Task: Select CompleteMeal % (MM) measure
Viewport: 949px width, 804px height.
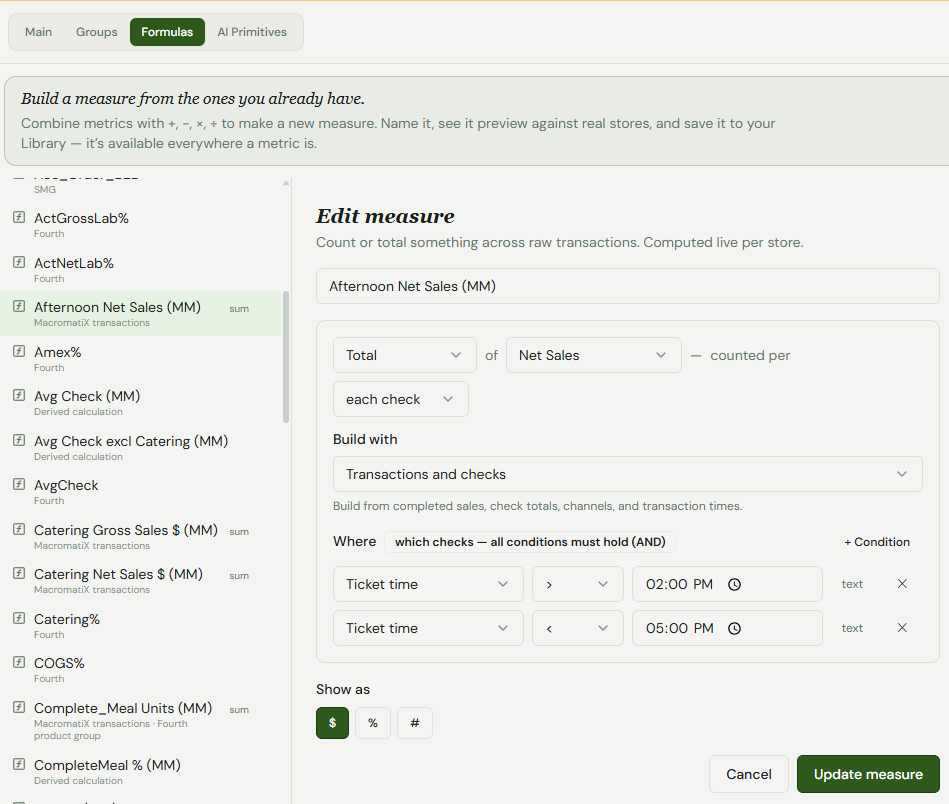Action: tap(141, 772)
